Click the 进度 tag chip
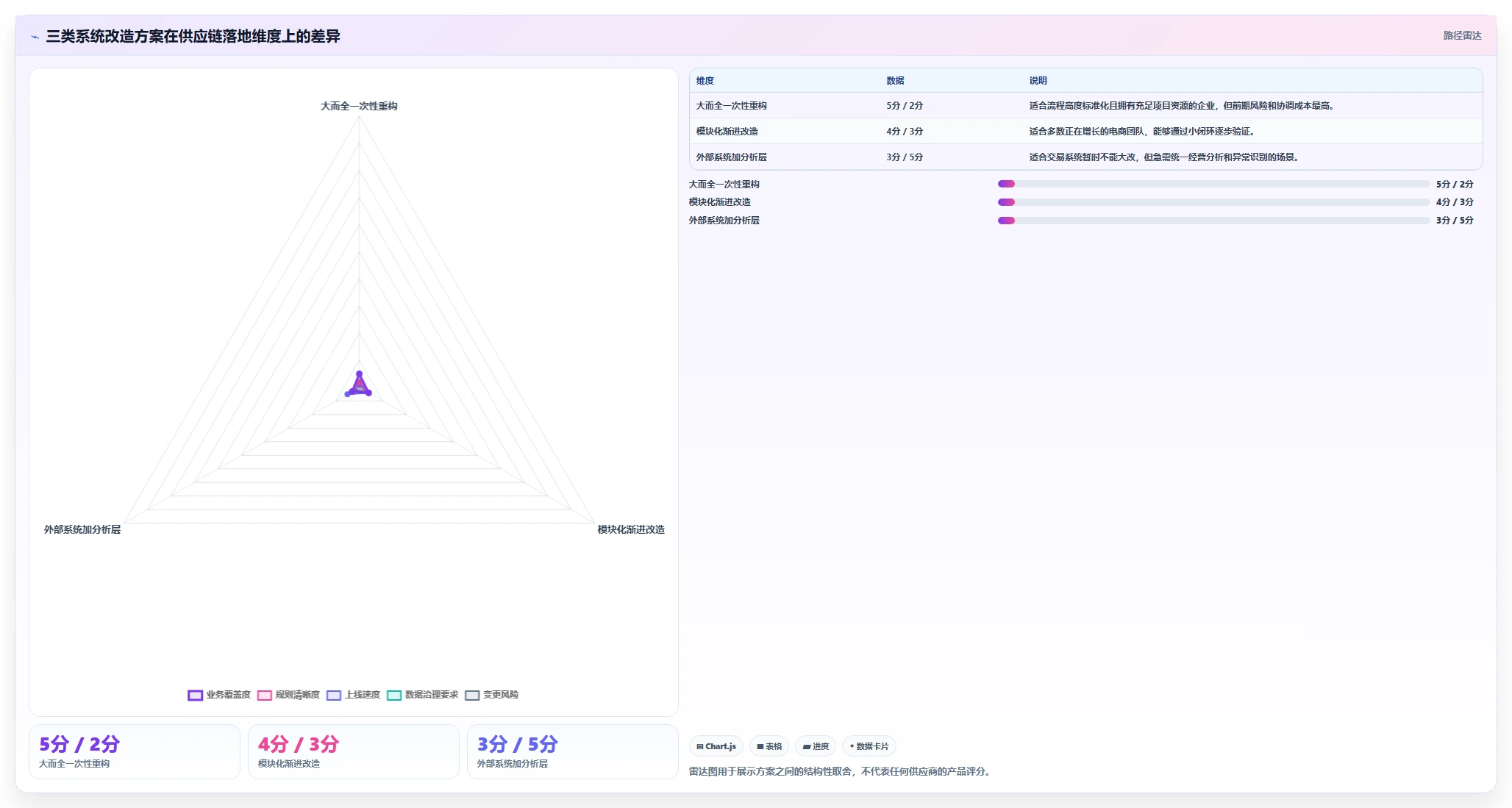The height and width of the screenshot is (808, 1512). click(816, 746)
